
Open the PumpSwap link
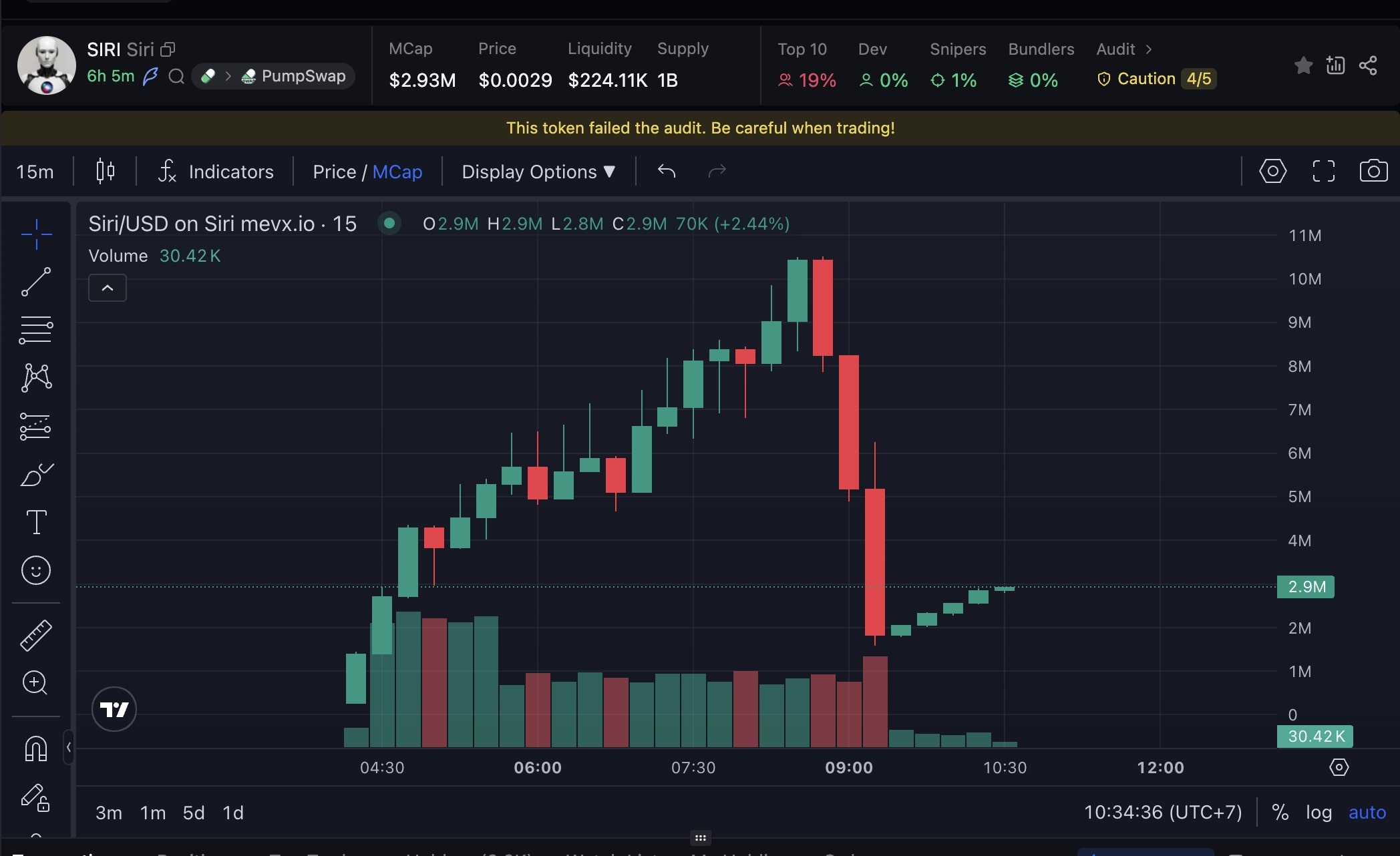pyautogui.click(x=294, y=76)
